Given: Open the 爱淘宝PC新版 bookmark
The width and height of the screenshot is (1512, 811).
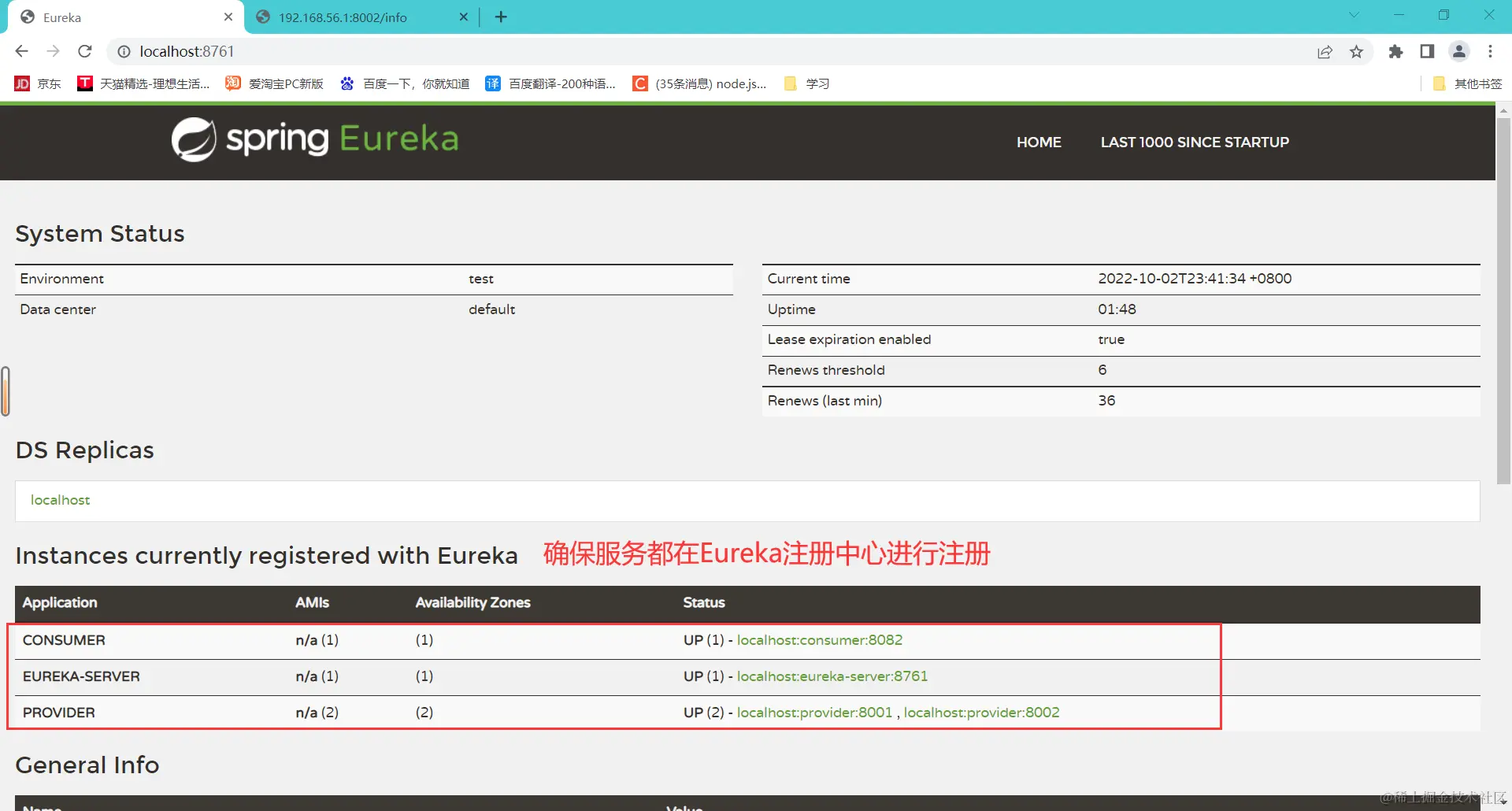Looking at the screenshot, I should coord(274,83).
